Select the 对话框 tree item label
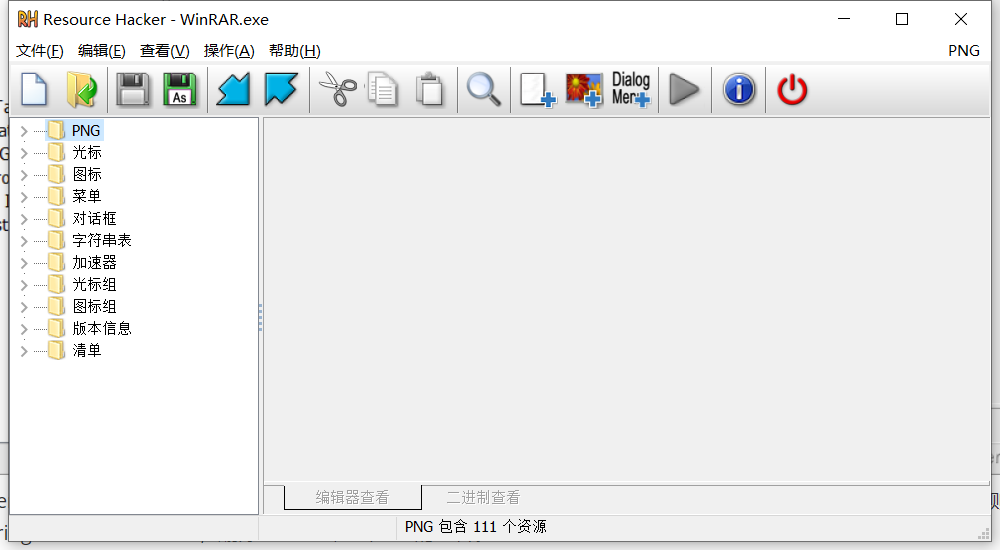This screenshot has height=550, width=1000. (94, 218)
